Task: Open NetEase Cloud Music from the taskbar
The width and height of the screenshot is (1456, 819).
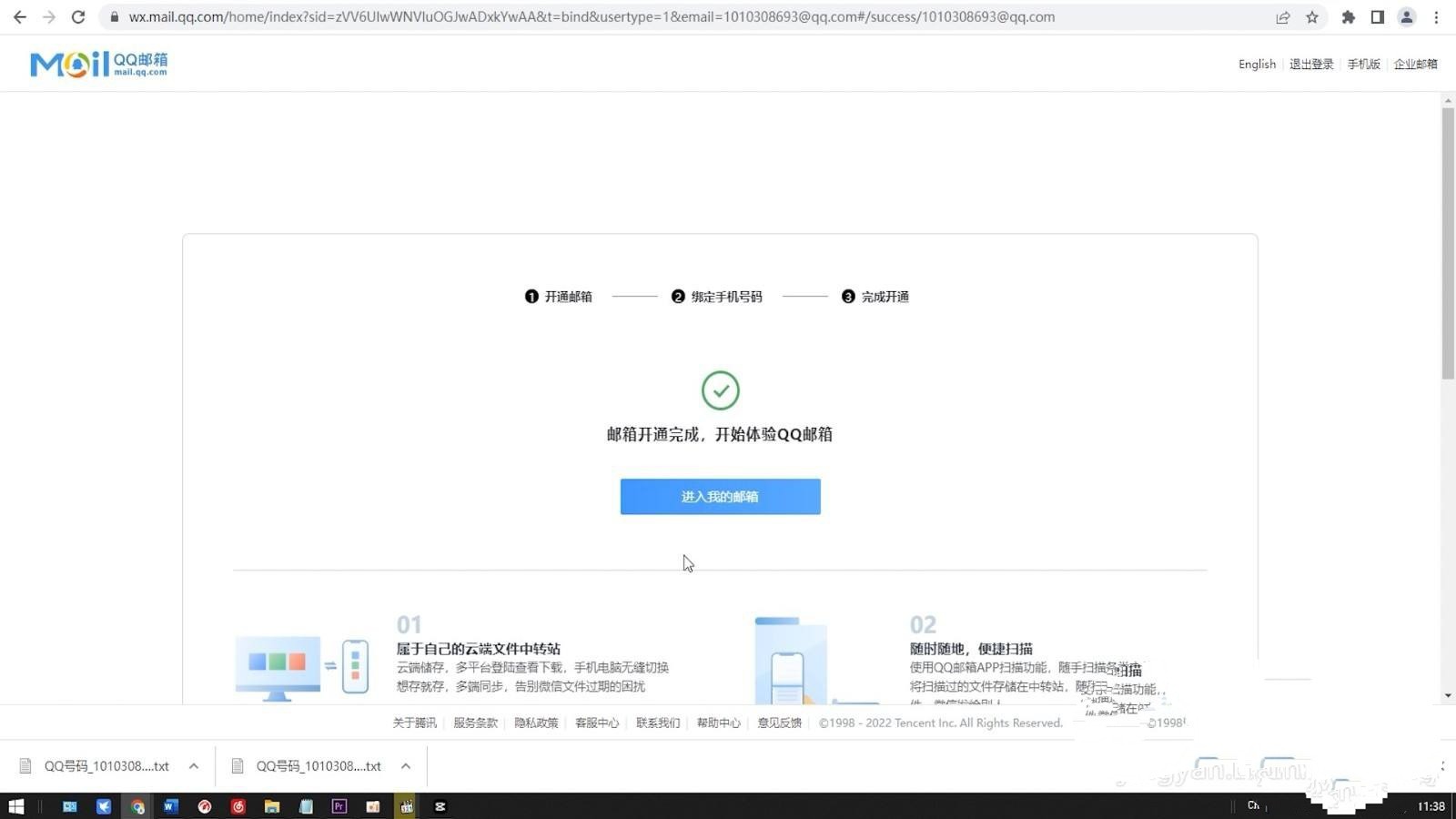Action: [238, 806]
